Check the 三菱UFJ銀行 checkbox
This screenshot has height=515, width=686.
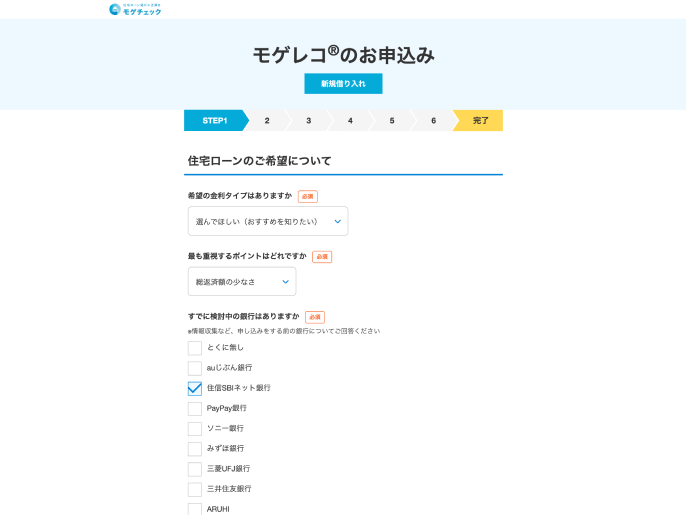pyautogui.click(x=195, y=469)
